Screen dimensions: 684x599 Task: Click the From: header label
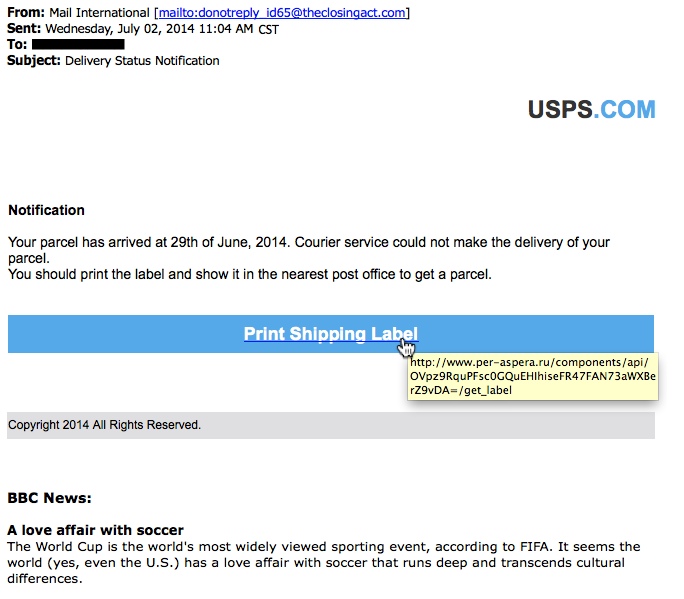coord(25,13)
